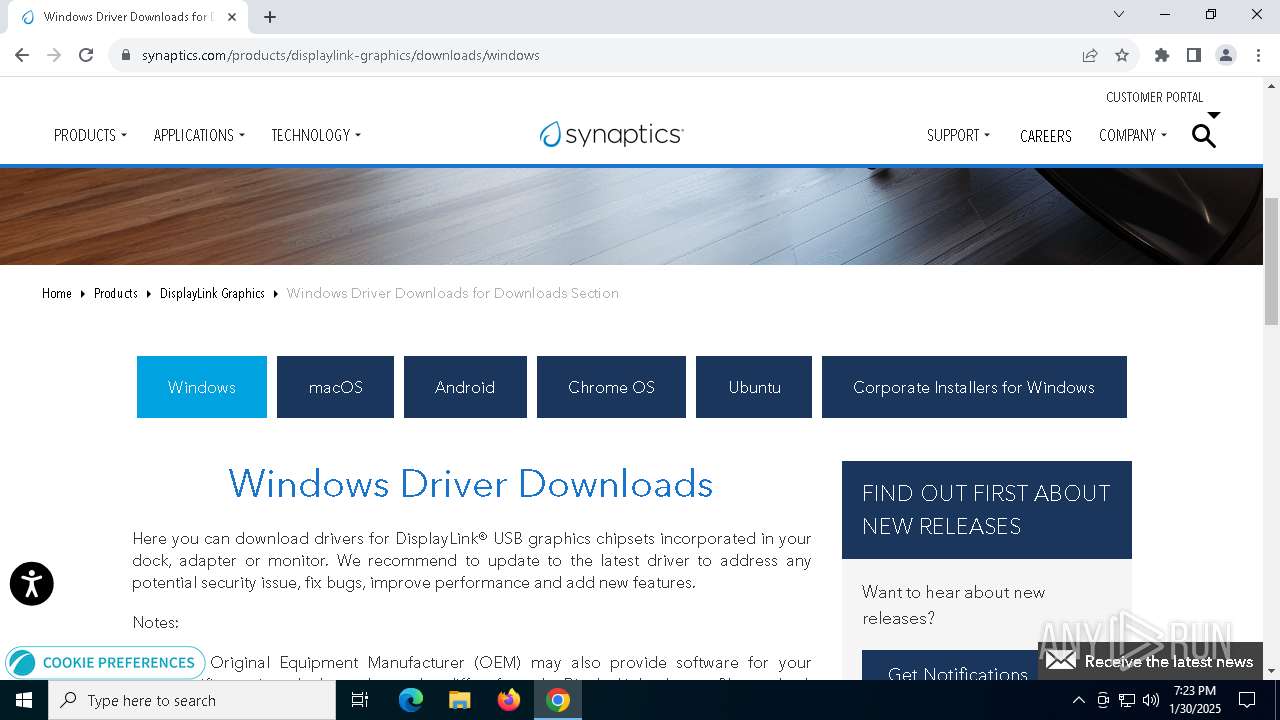The height and width of the screenshot is (720, 1280).
Task: Open the tab search chevron
Action: pyautogui.click(x=1119, y=14)
